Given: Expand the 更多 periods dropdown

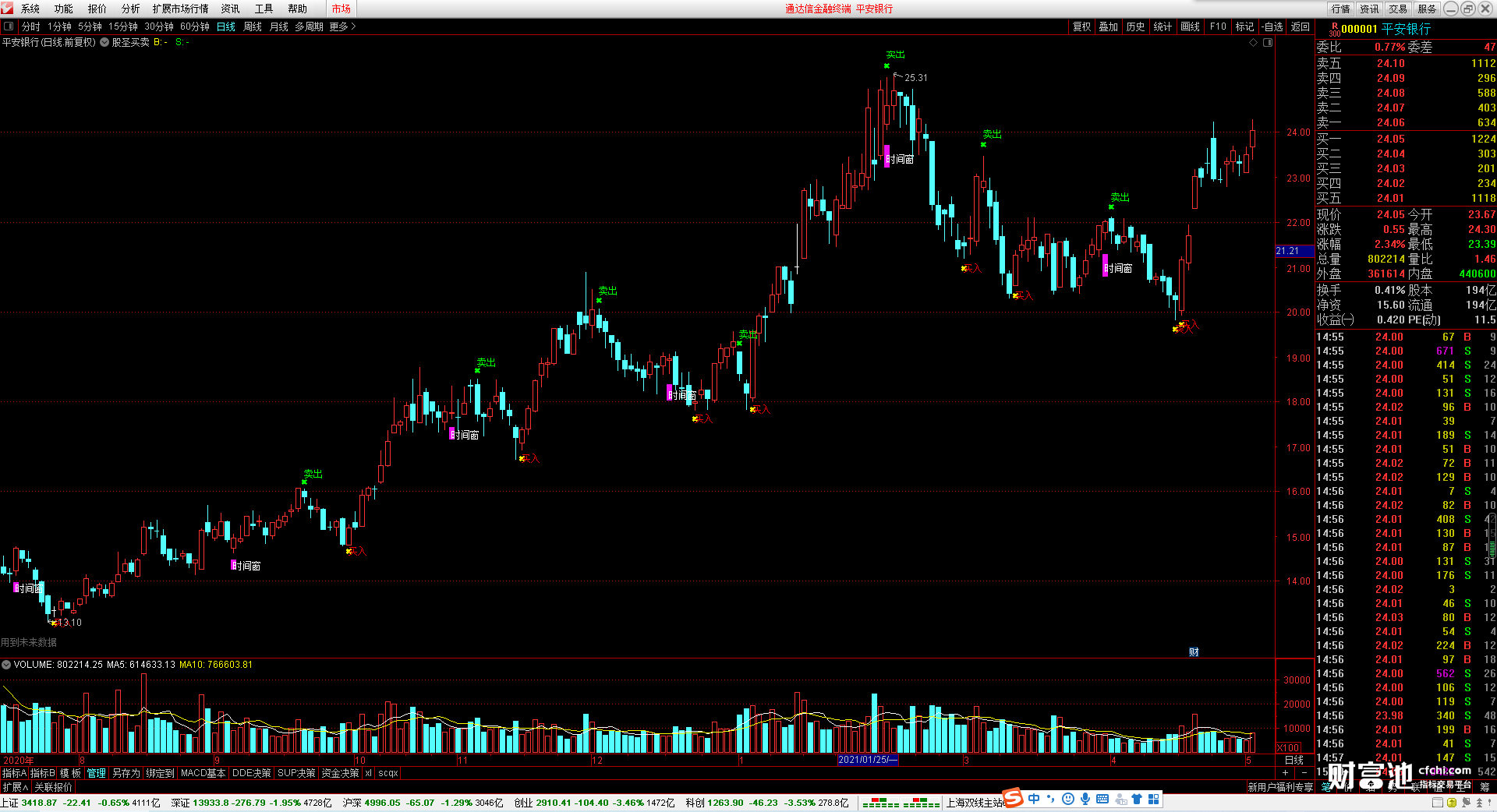Looking at the screenshot, I should pos(342,26).
